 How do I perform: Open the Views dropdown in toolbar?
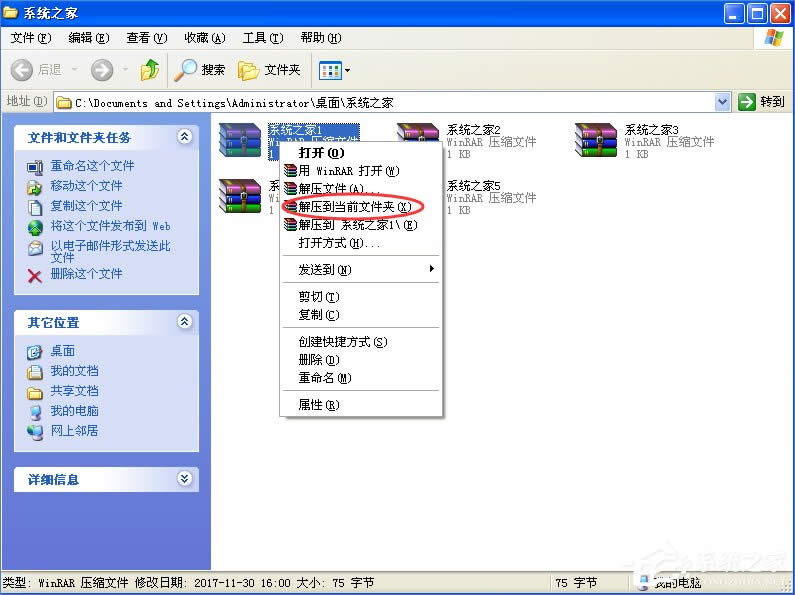[x=334, y=70]
